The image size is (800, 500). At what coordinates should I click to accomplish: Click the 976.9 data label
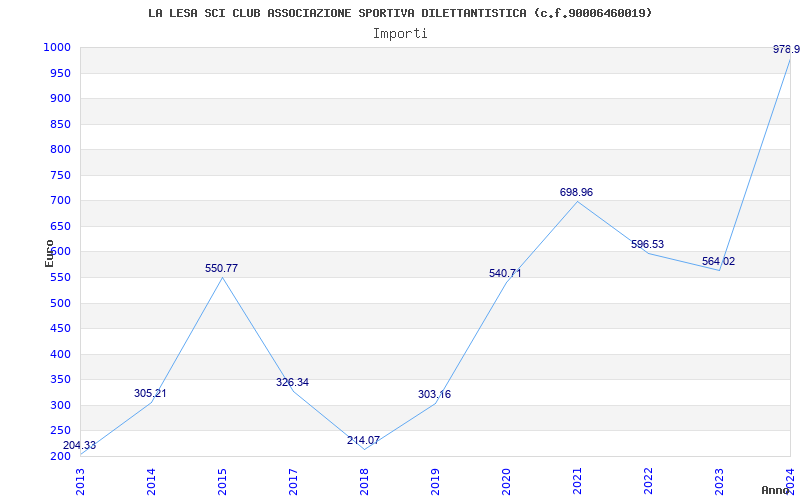click(x=786, y=49)
